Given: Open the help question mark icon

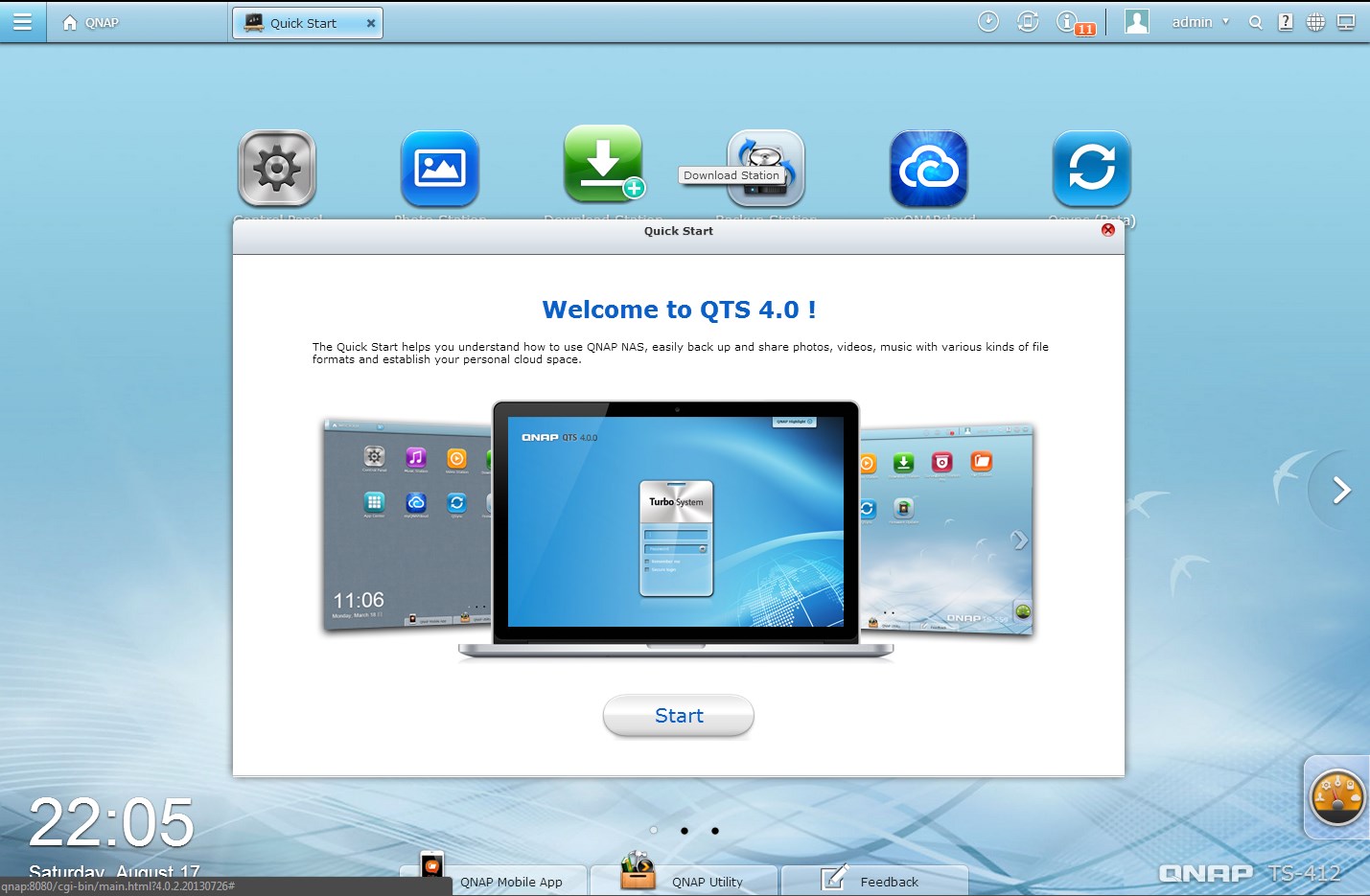Looking at the screenshot, I should click(x=1286, y=23).
